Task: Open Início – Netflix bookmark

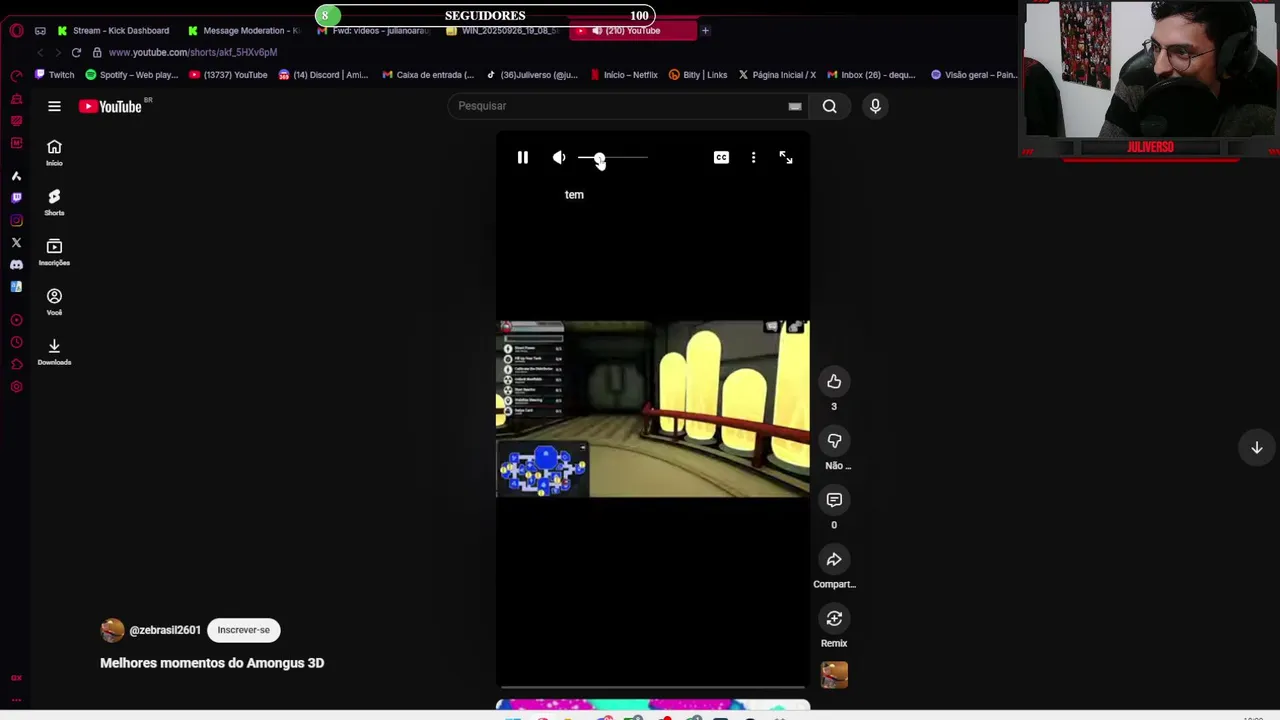Action: (624, 74)
